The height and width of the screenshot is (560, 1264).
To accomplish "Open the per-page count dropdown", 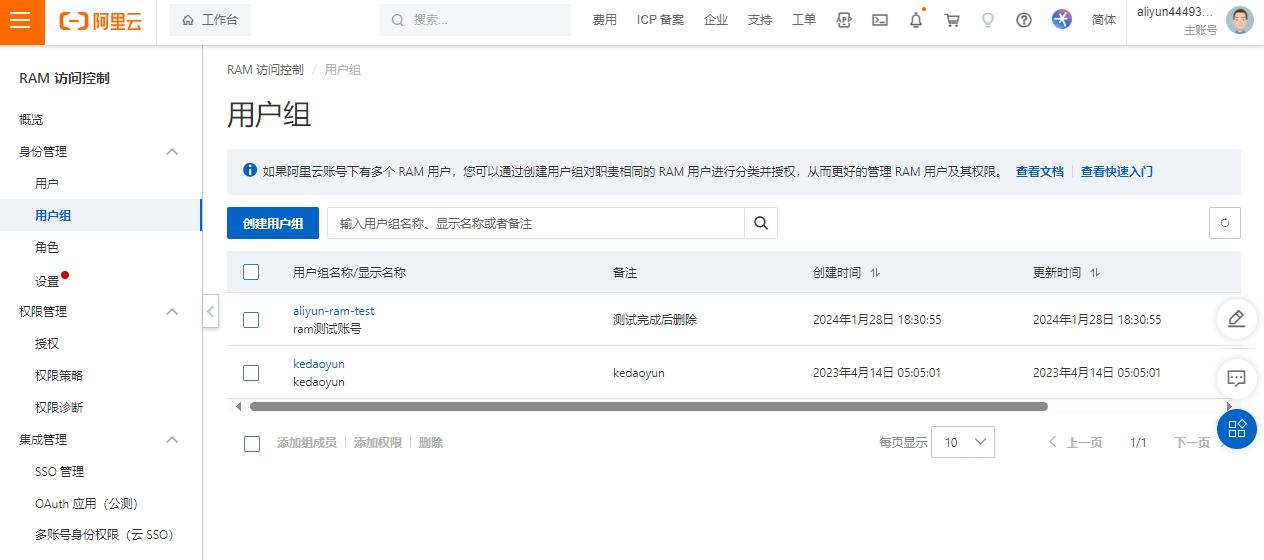I will (962, 442).
